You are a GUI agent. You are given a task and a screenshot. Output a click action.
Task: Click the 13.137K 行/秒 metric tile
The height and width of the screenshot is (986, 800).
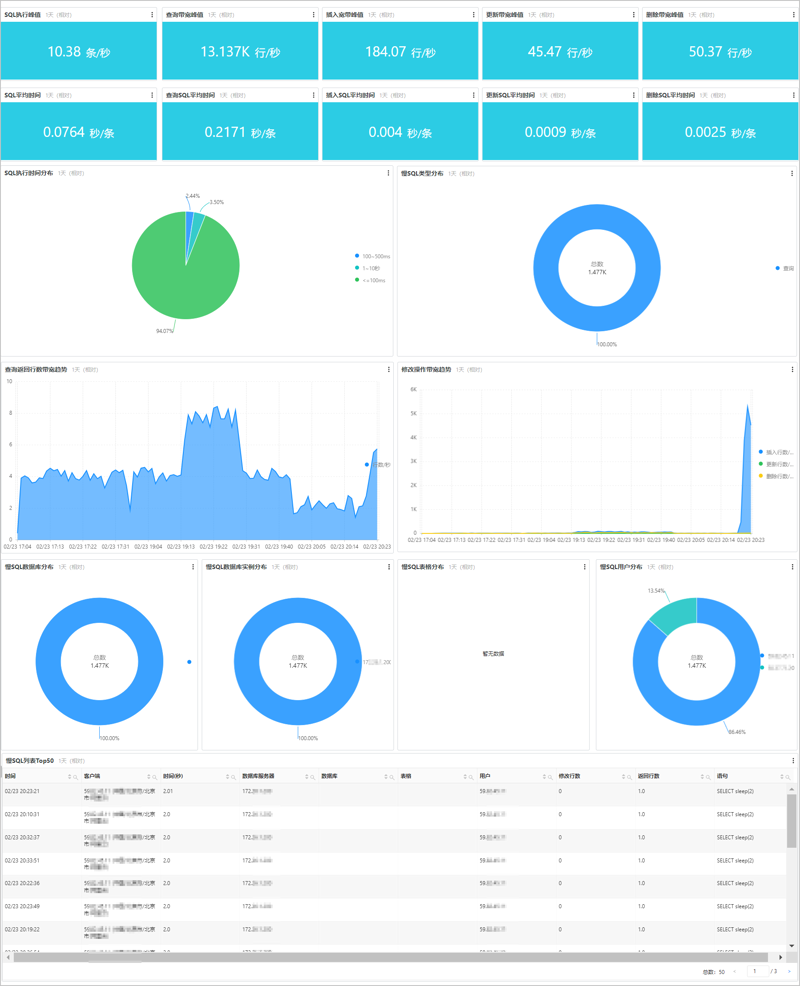pyautogui.click(x=240, y=51)
